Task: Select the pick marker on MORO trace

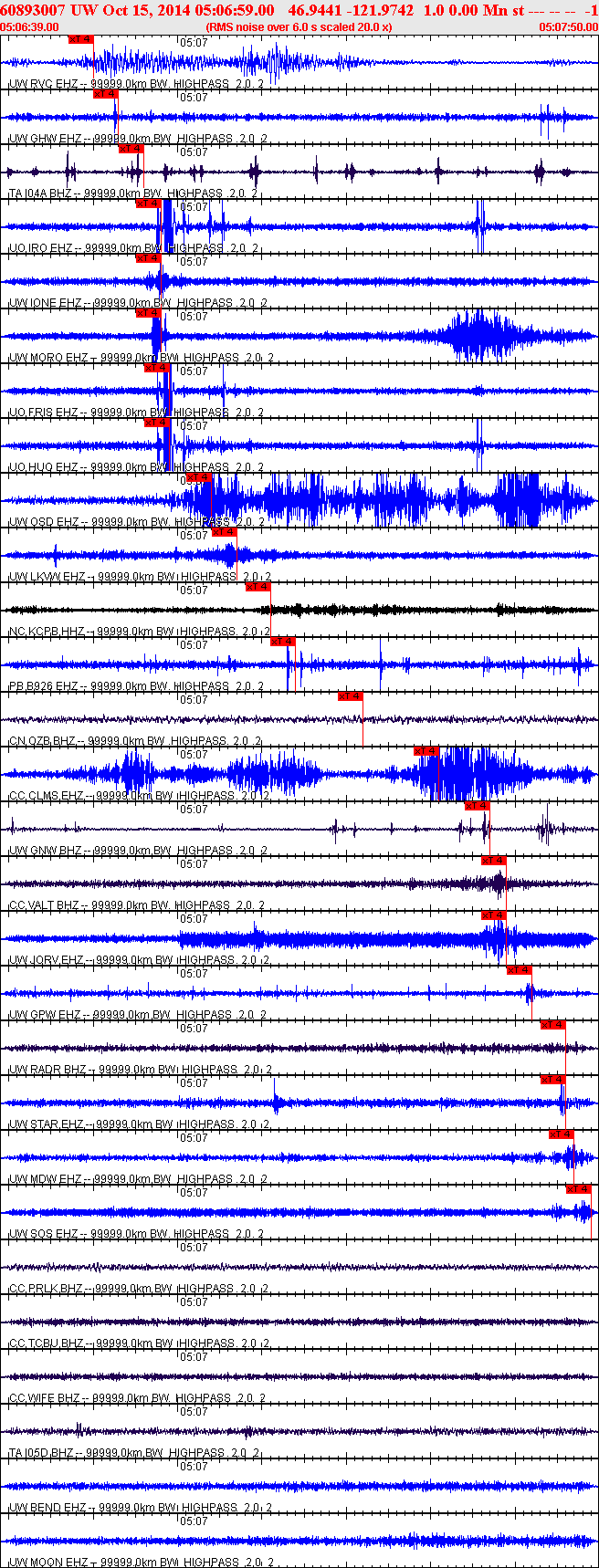Action: 148,313
